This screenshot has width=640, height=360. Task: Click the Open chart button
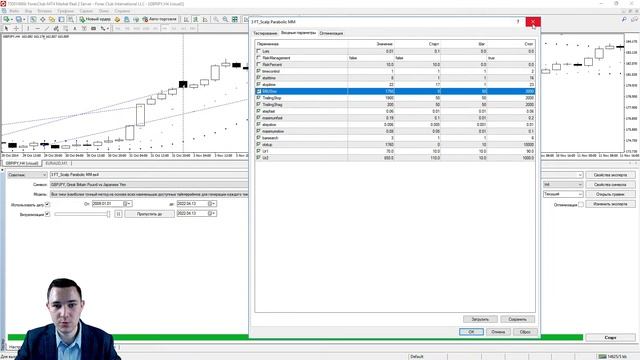click(611, 194)
